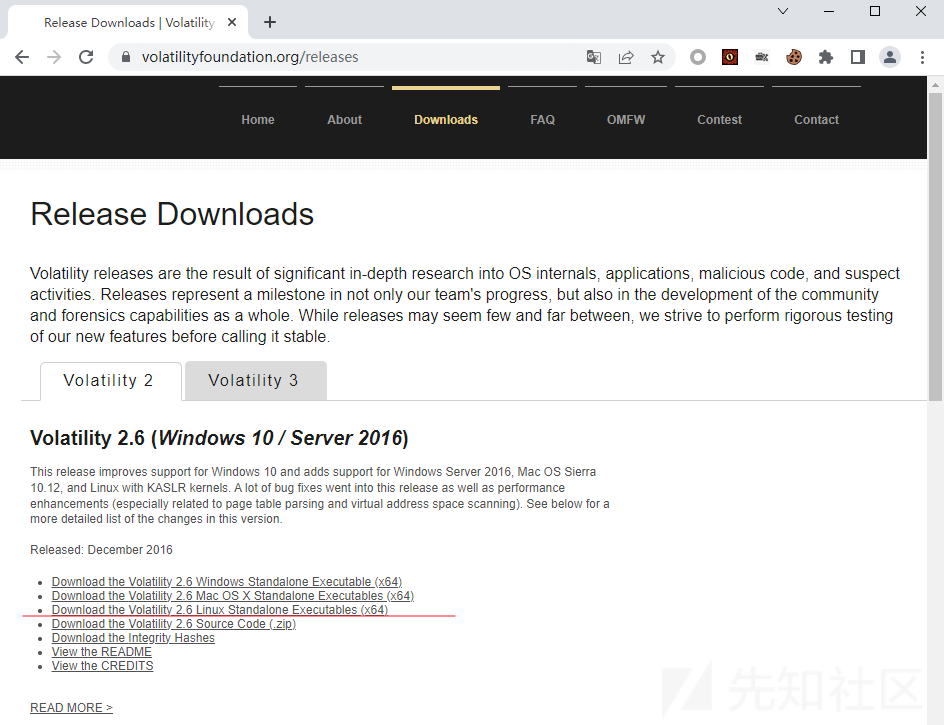
Task: Click the browser forward arrow
Action: tap(54, 57)
